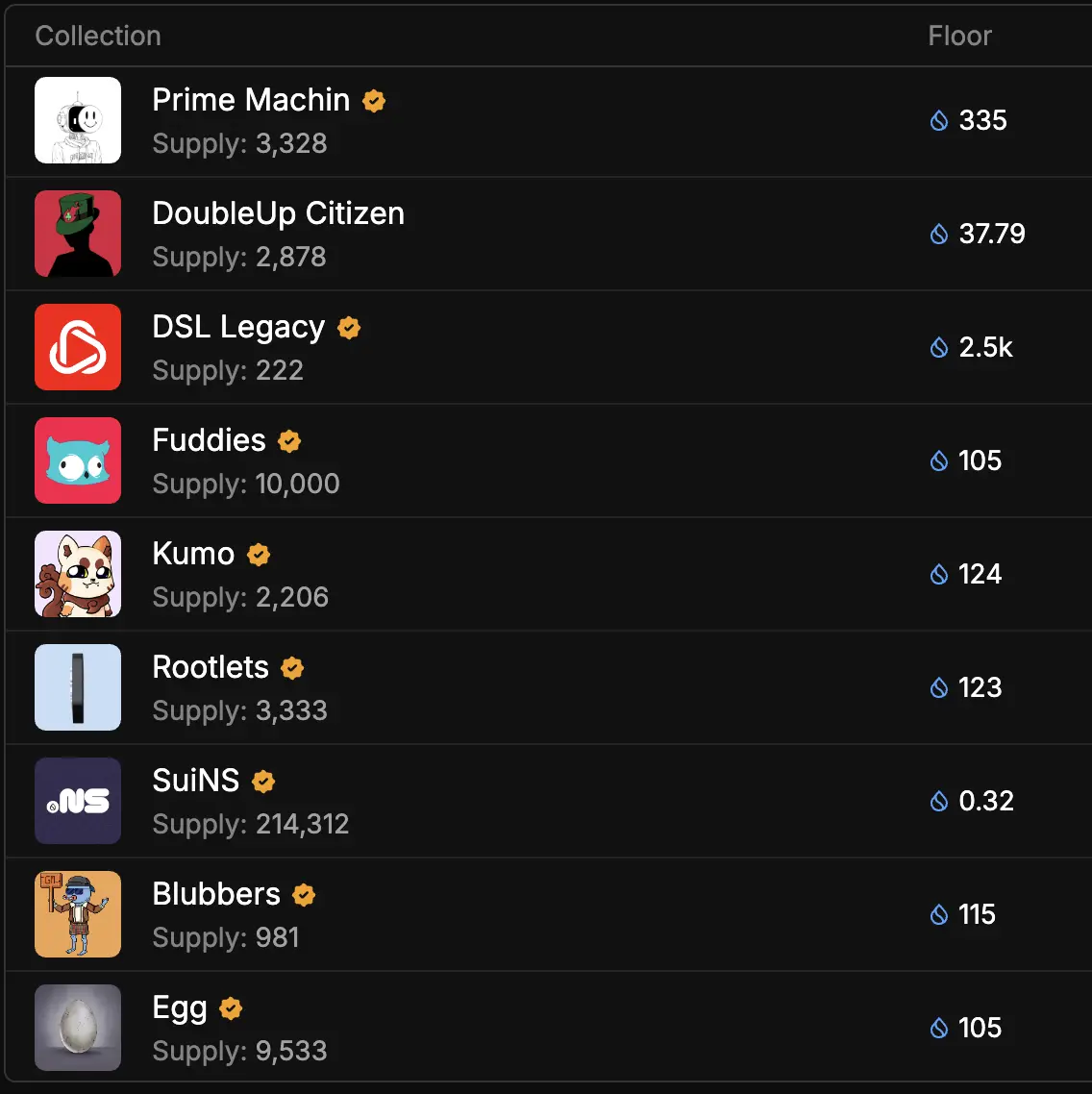1092x1094 pixels.
Task: Click the Prime Machin robot avatar
Action: (x=78, y=120)
